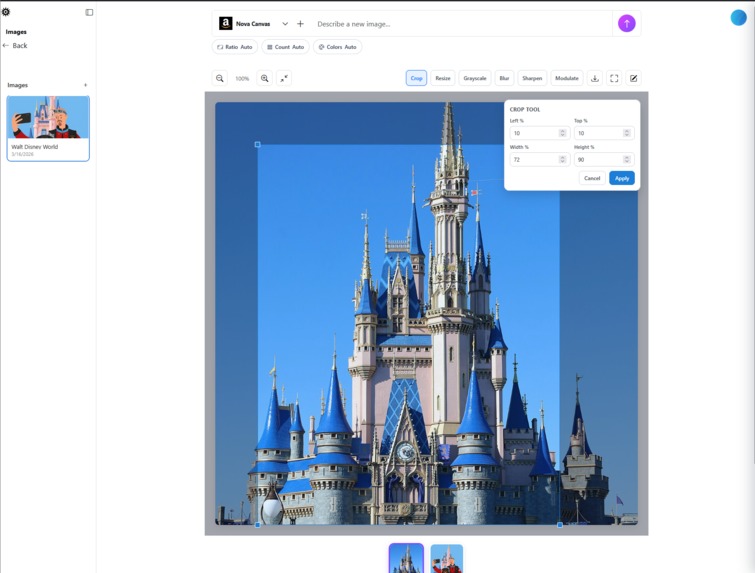Viewport: 755px width, 573px height.
Task: Click the Height % input field
Action: [604, 159]
